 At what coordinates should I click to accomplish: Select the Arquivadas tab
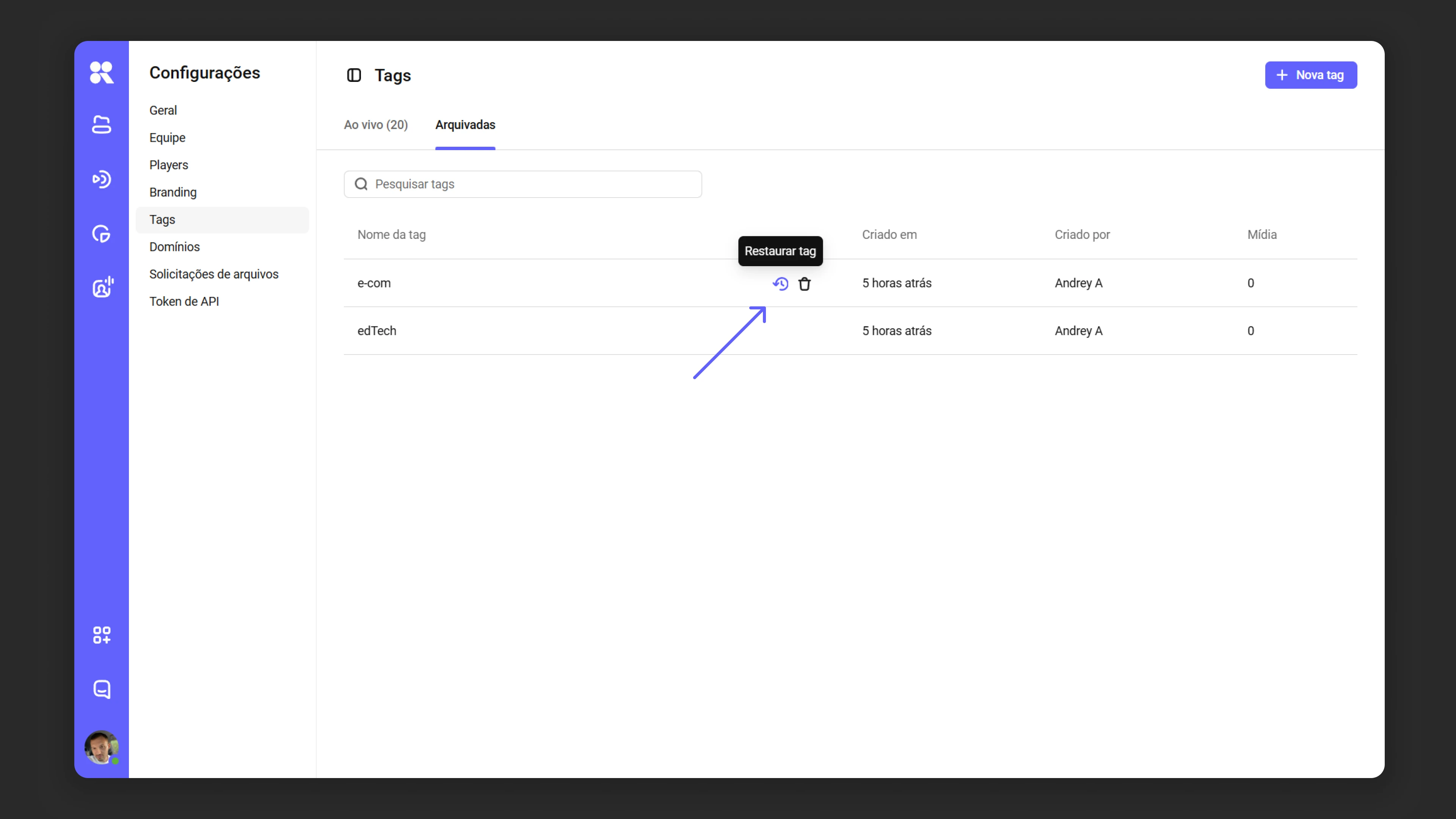click(x=465, y=125)
